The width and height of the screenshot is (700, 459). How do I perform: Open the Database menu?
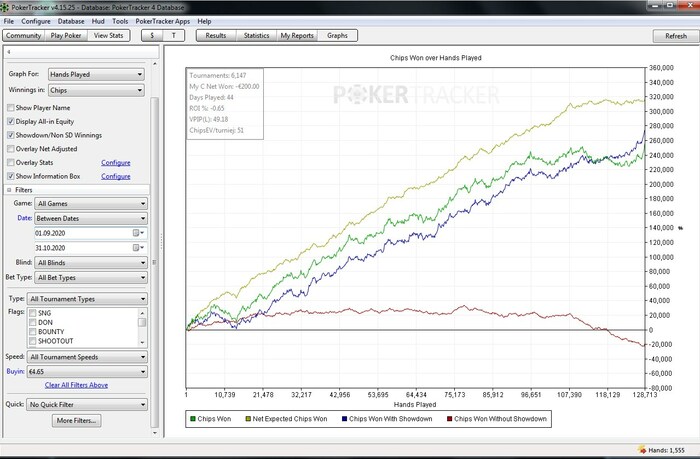click(71, 21)
